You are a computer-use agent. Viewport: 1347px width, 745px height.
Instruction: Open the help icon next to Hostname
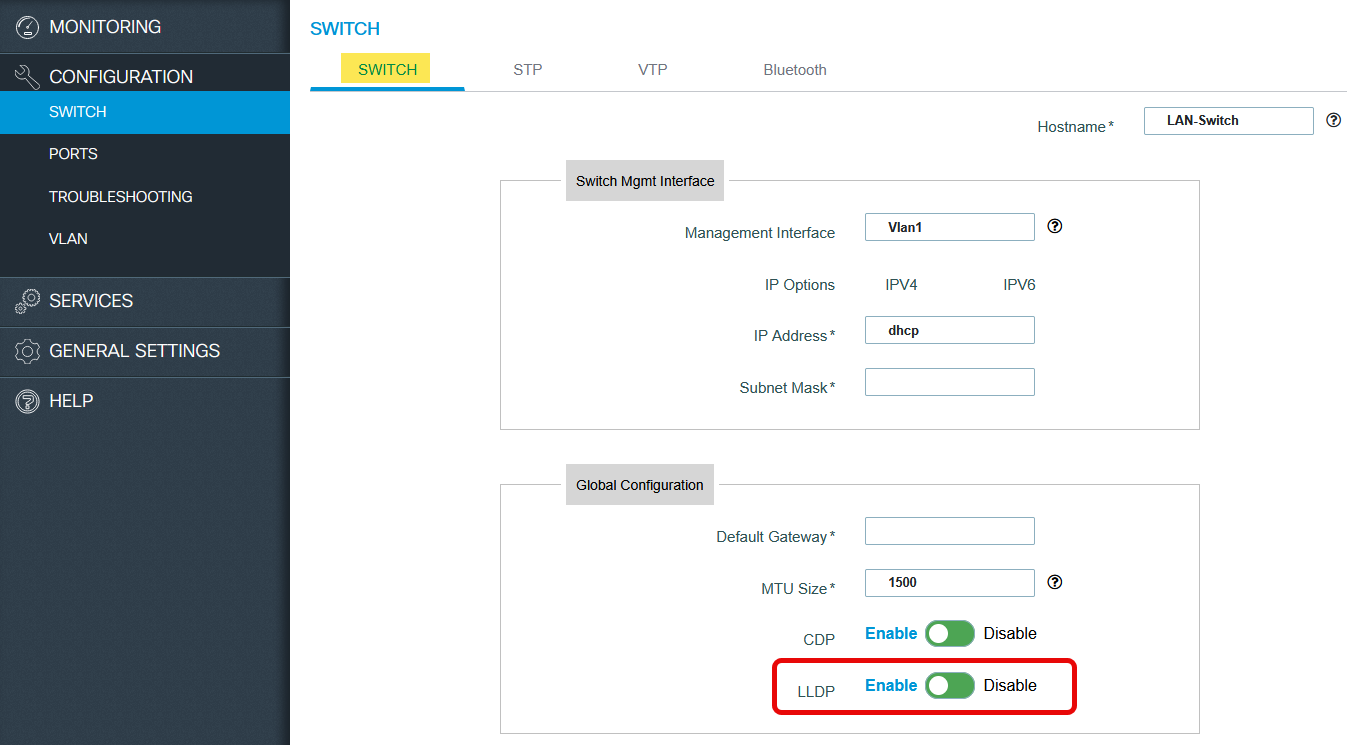pyautogui.click(x=1333, y=119)
